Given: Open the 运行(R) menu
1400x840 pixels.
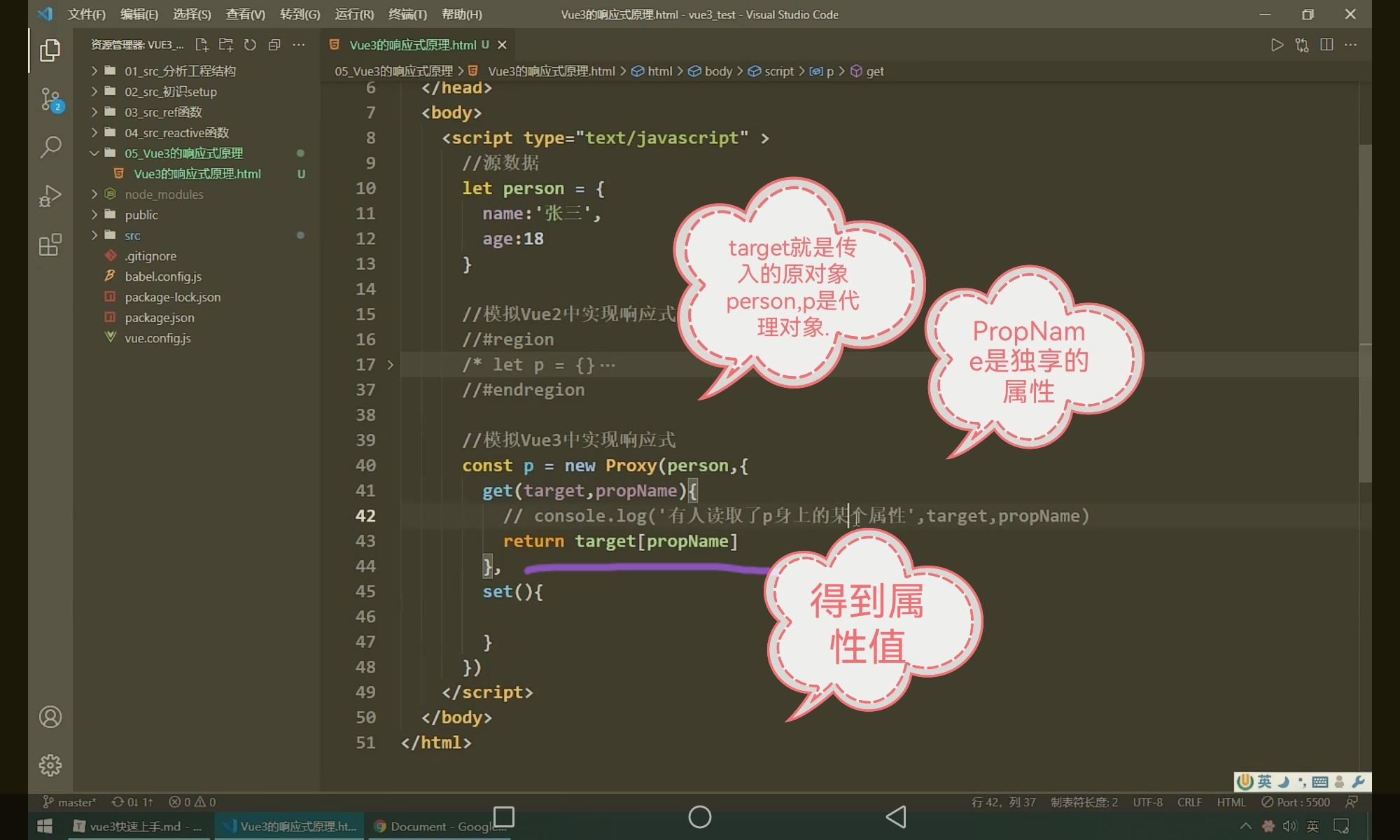Looking at the screenshot, I should [354, 14].
